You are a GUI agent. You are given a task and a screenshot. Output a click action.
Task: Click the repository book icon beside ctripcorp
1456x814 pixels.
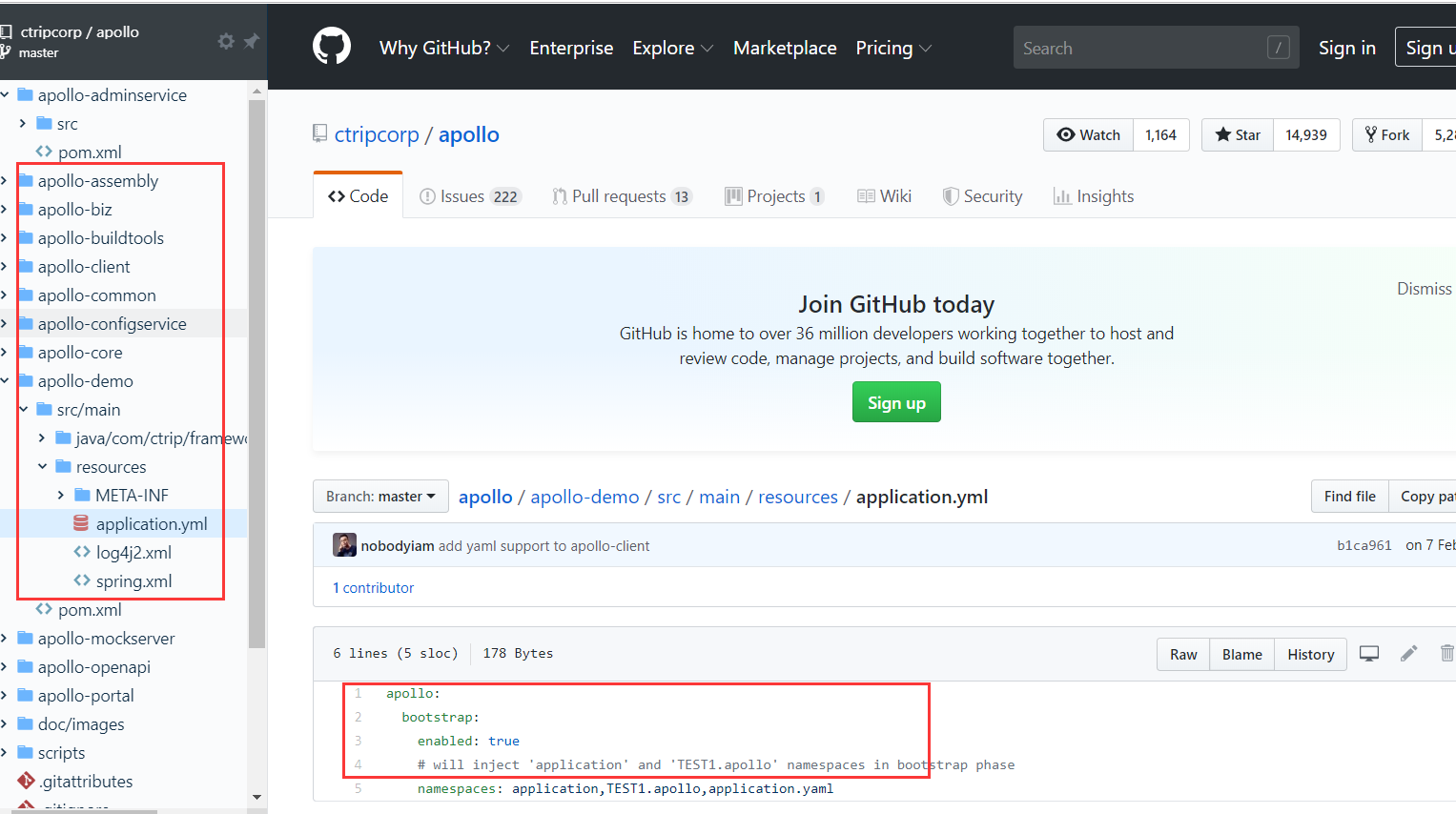[x=320, y=134]
